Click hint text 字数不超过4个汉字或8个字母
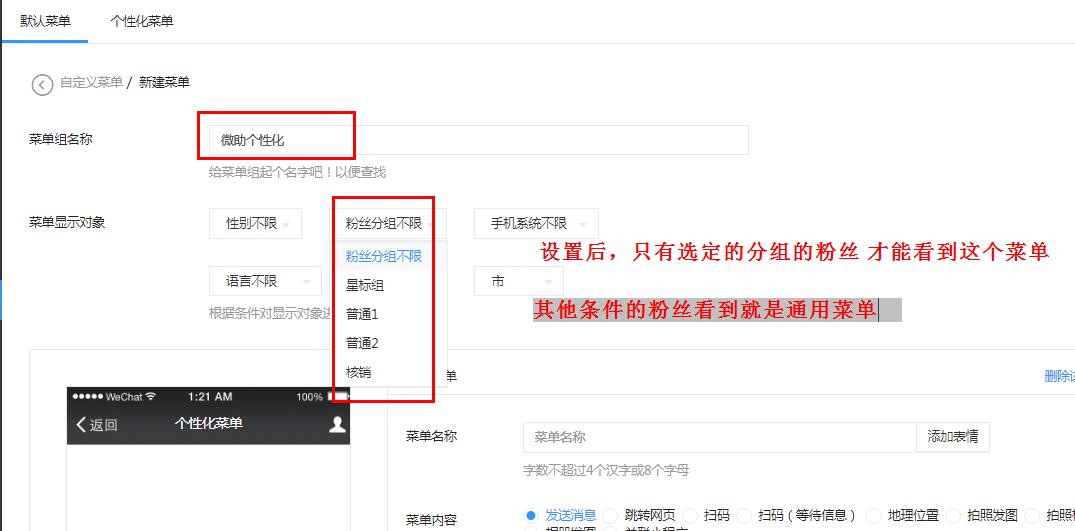The image size is (1075, 531). tap(606, 471)
